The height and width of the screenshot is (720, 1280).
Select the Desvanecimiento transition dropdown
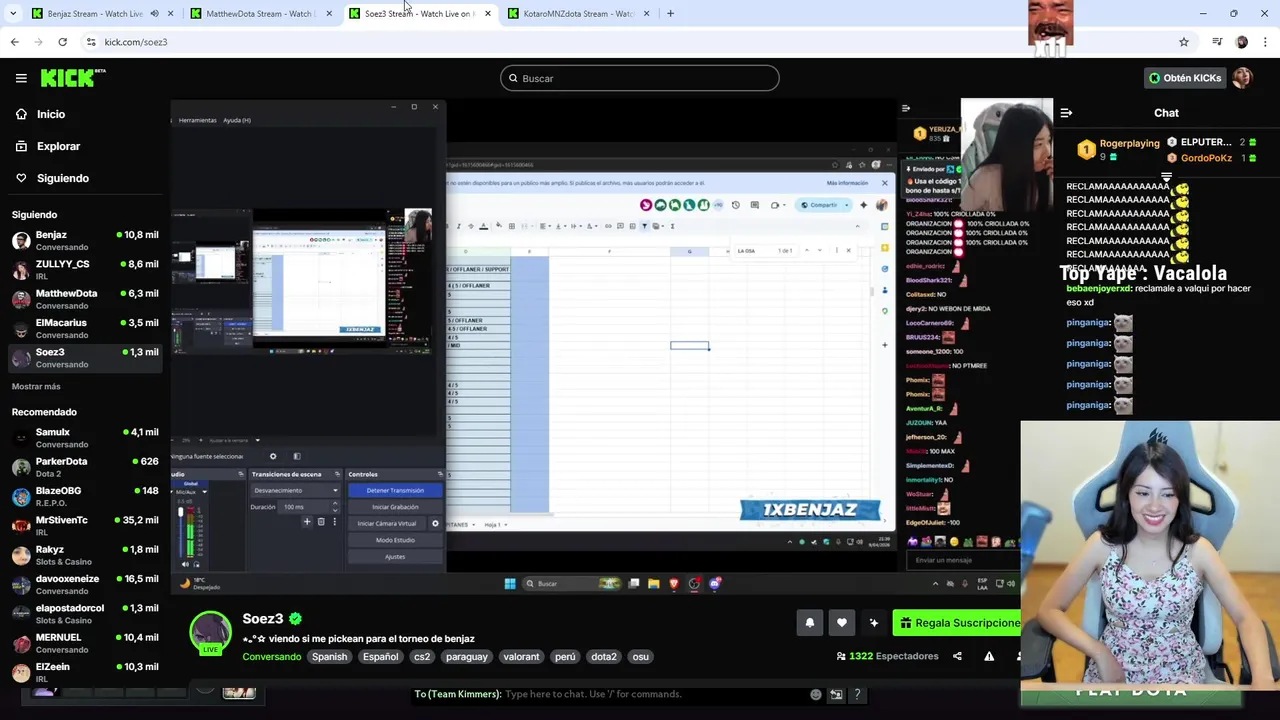click(295, 490)
